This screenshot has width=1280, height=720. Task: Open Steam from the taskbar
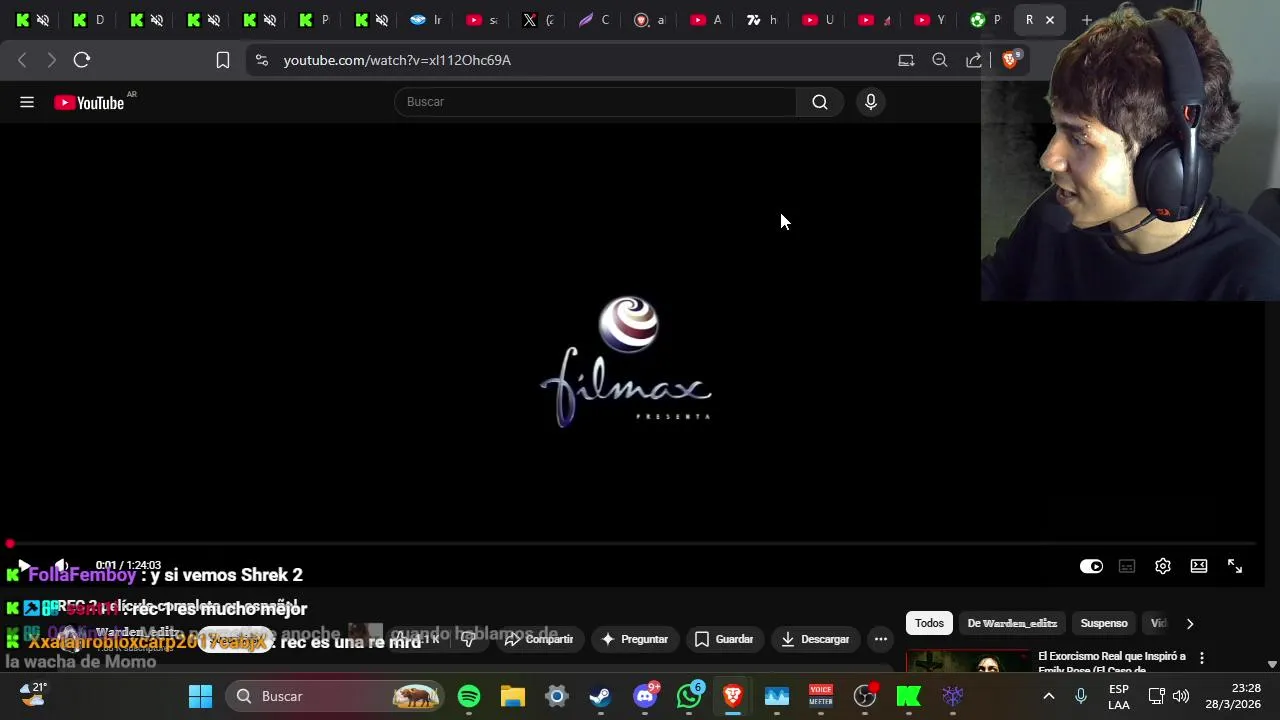point(600,696)
